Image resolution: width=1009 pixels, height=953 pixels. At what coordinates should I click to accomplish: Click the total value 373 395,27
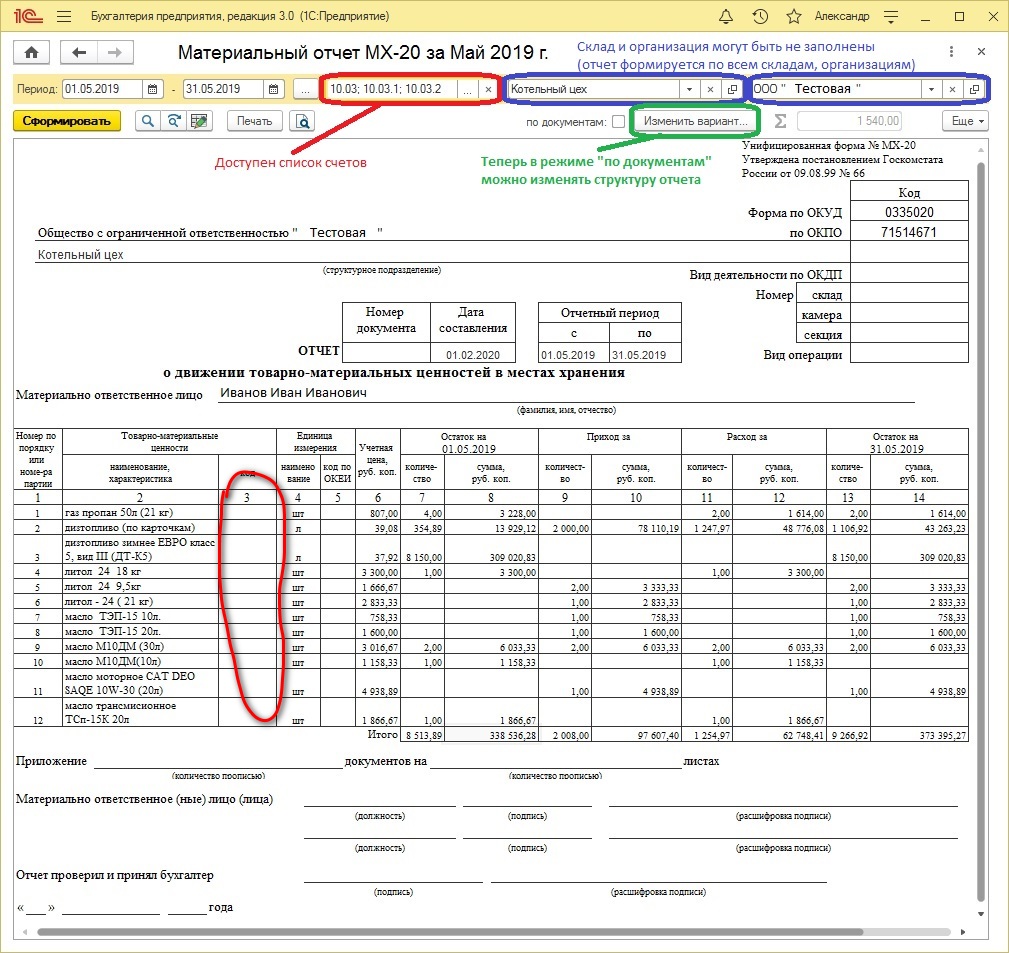tap(943, 735)
